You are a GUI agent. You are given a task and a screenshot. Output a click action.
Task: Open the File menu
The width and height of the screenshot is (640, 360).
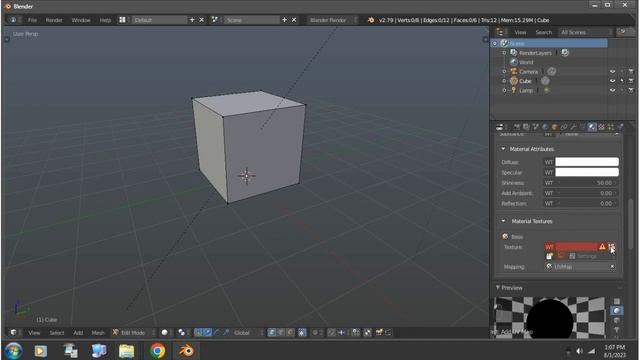click(x=32, y=20)
